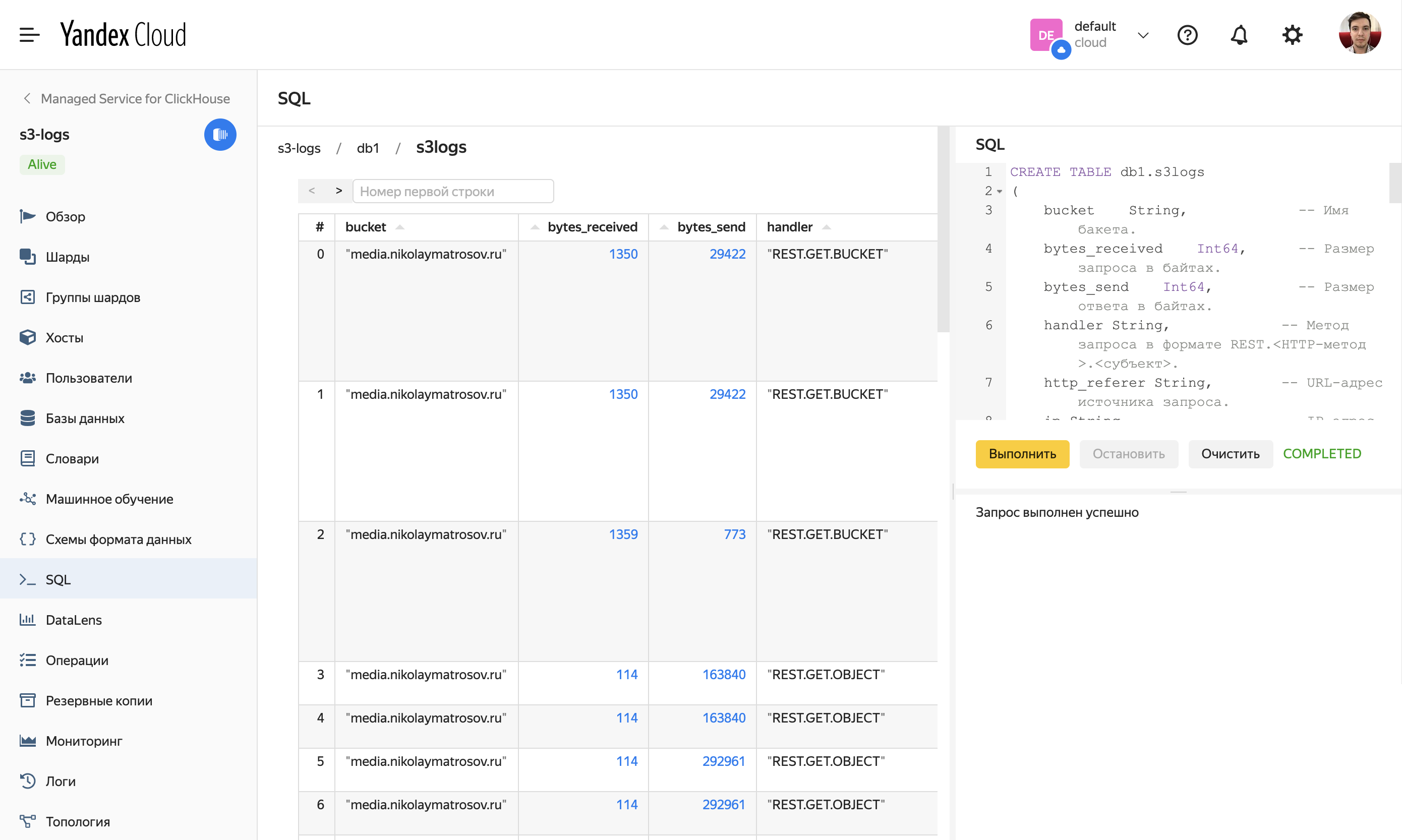Click the SQL editor vertical scrollbar
Image resolution: width=1402 pixels, height=840 pixels.
(1394, 182)
